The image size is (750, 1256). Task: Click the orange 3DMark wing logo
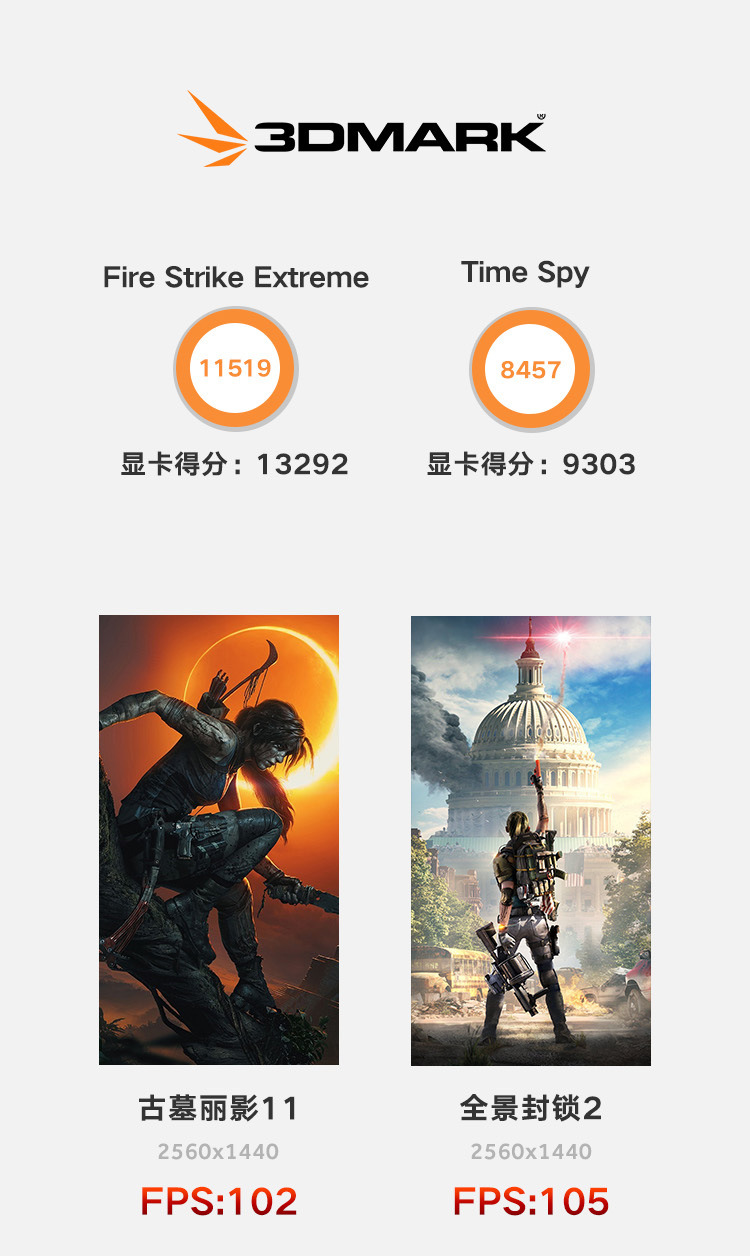tap(214, 131)
